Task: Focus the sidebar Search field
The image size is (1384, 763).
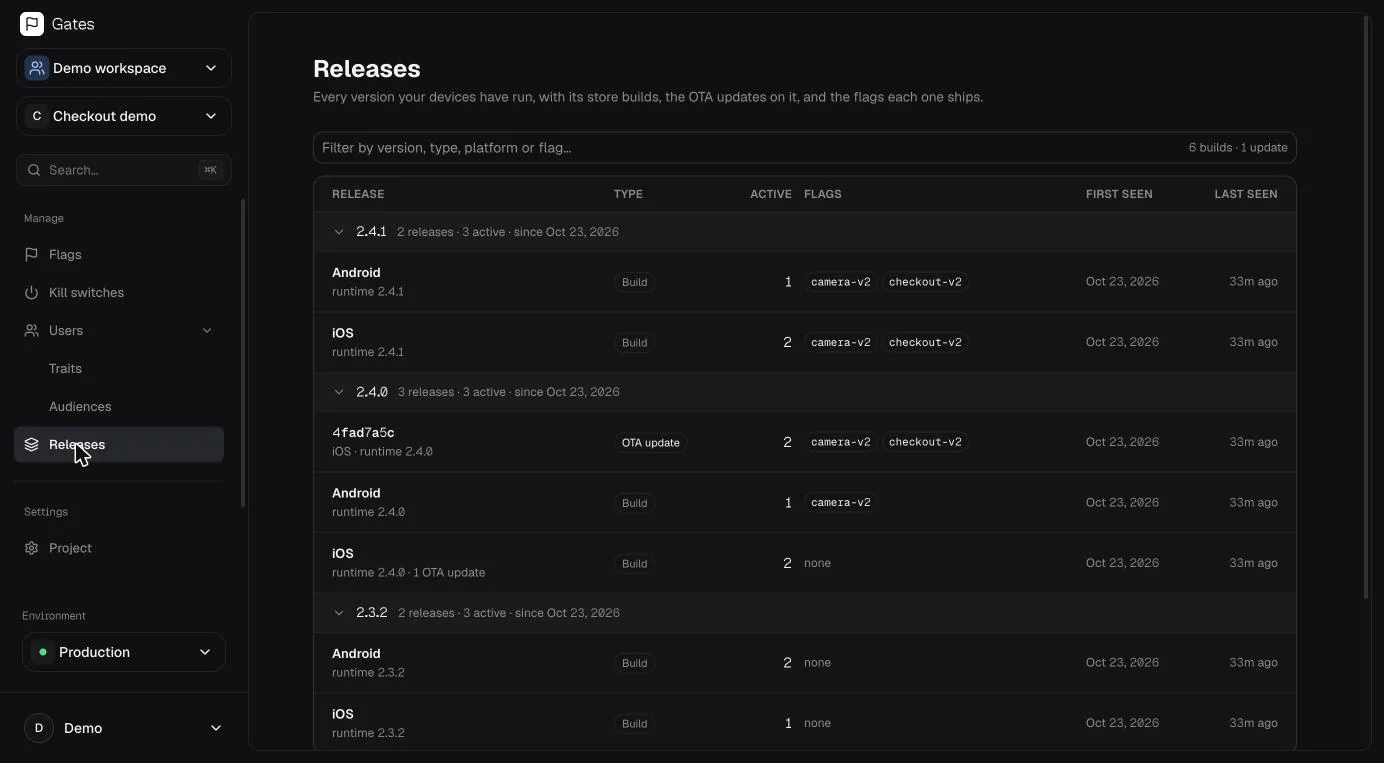Action: tap(124, 170)
